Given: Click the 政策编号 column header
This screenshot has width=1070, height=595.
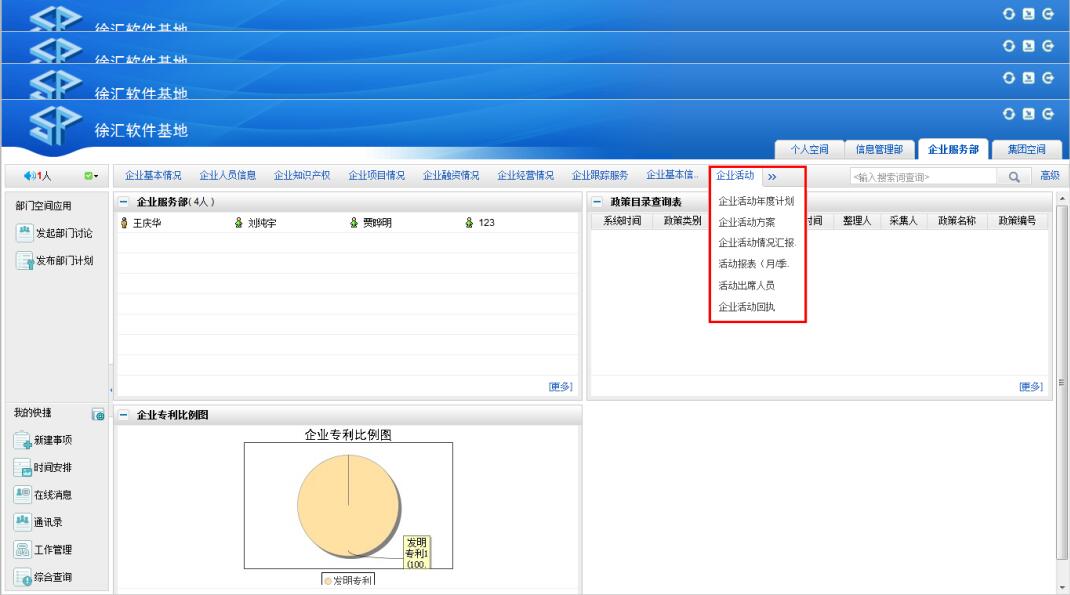Looking at the screenshot, I should [x=1017, y=221].
